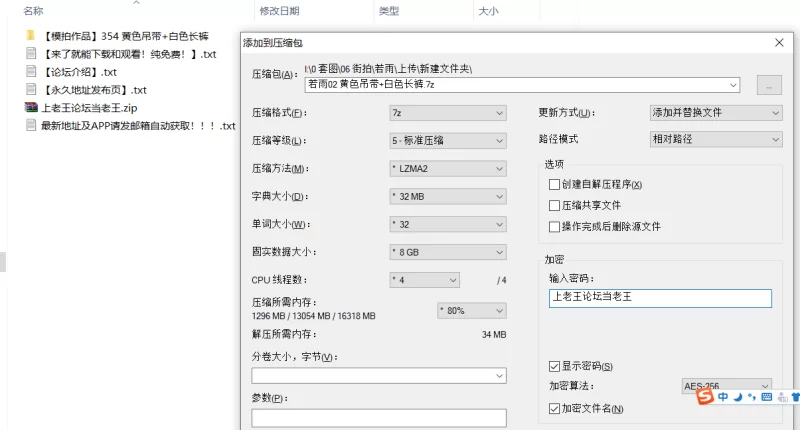The width and height of the screenshot is (800, 430).
Task: Close the 添加到压缩包 dialog
Action: pos(778,43)
